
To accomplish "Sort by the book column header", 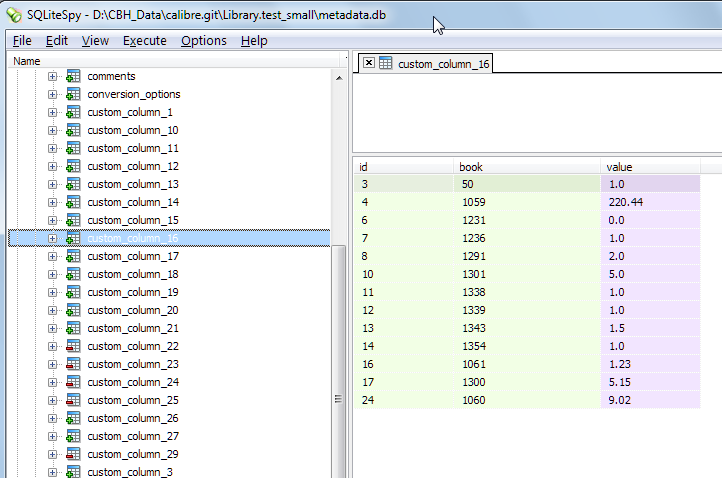I will point(527,167).
